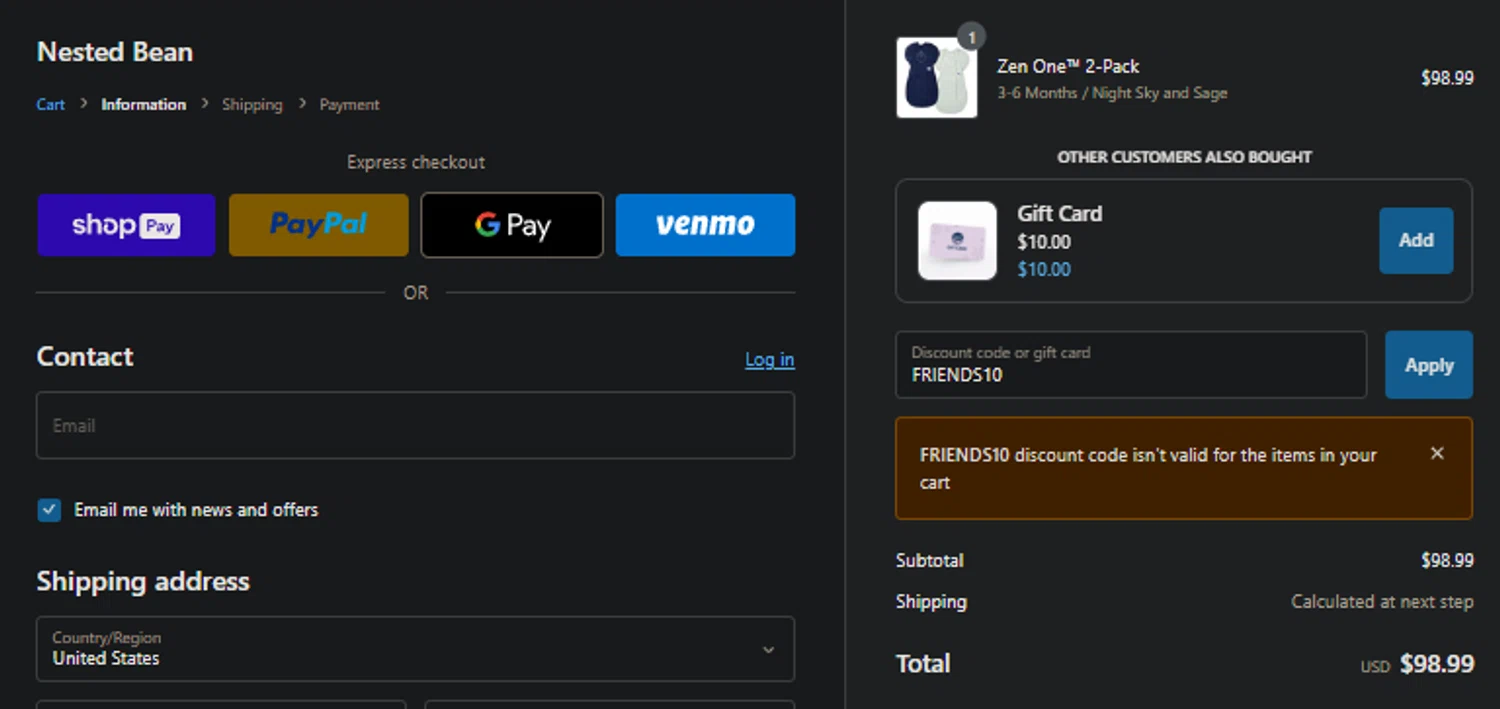Select Google Pay express checkout
The height and width of the screenshot is (709, 1500).
[512, 225]
